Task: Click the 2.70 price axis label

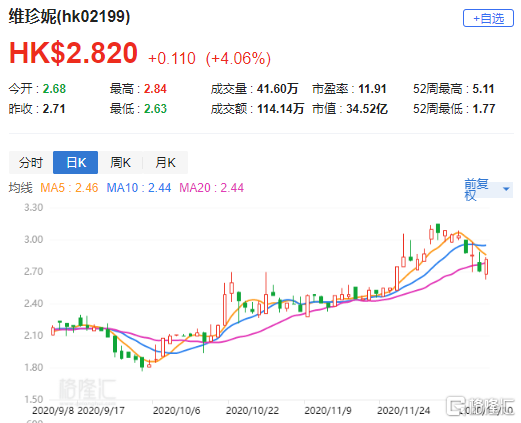Action: (33, 271)
